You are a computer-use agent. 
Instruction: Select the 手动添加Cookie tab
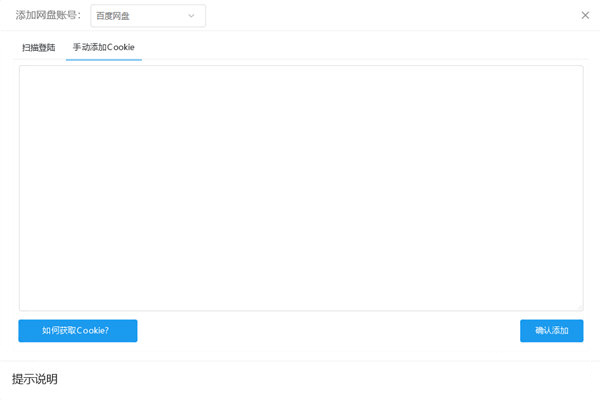(x=103, y=47)
